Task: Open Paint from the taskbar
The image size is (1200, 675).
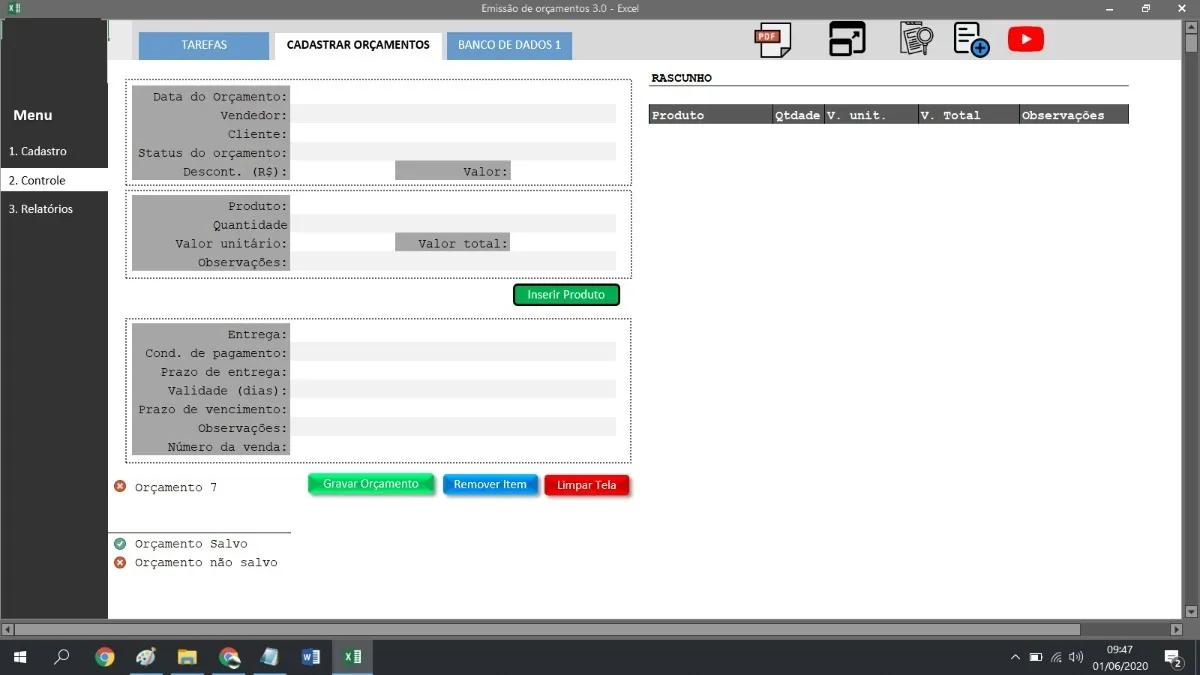Action: [146, 657]
